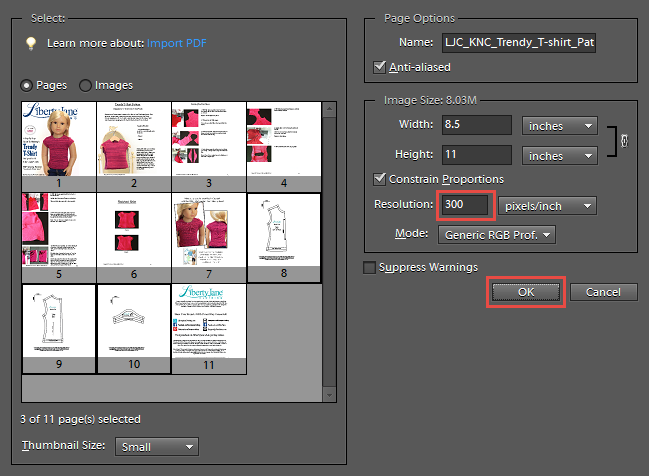This screenshot has height=476, width=649.
Task: Select the Pages radio button
Action: coord(27,85)
